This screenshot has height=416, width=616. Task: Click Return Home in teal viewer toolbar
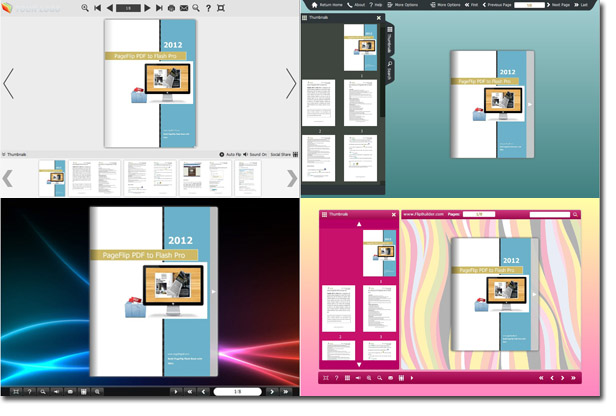pos(327,5)
